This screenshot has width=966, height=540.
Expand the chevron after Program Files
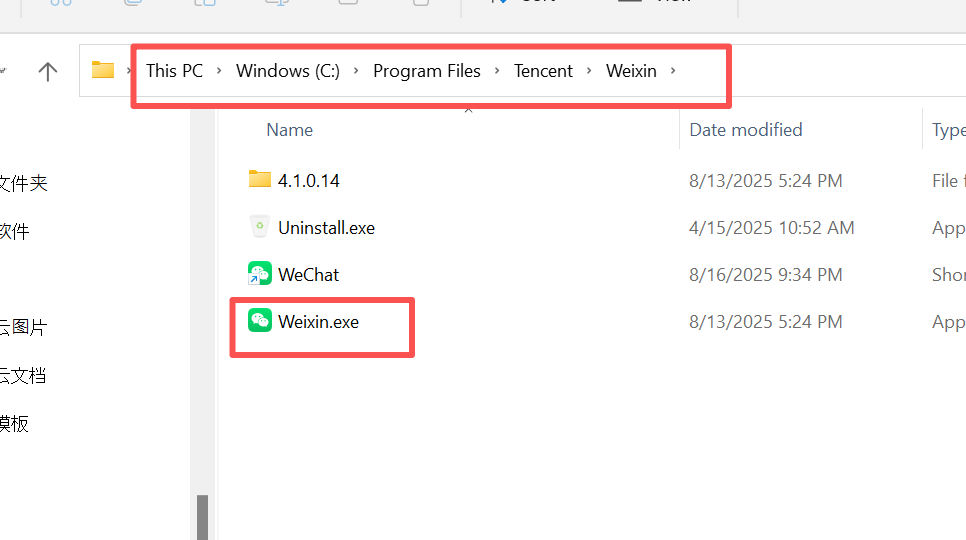click(497, 71)
